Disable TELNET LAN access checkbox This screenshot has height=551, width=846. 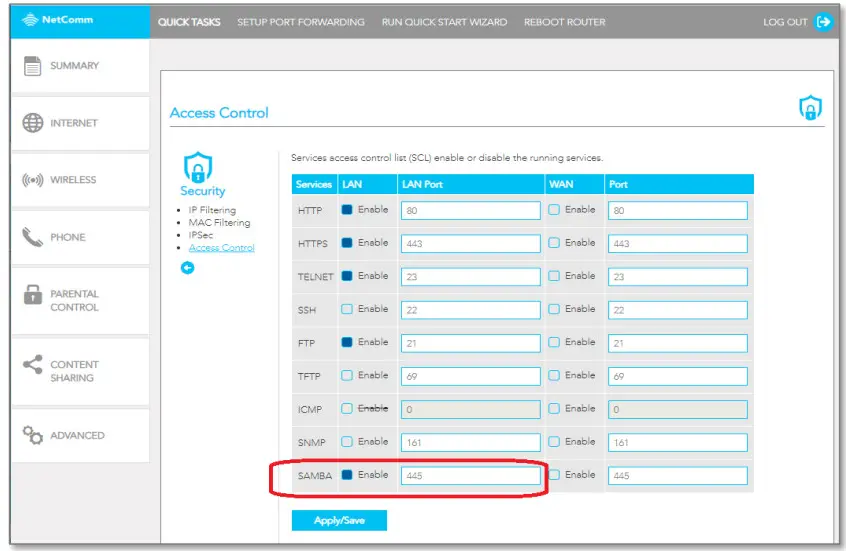click(347, 276)
